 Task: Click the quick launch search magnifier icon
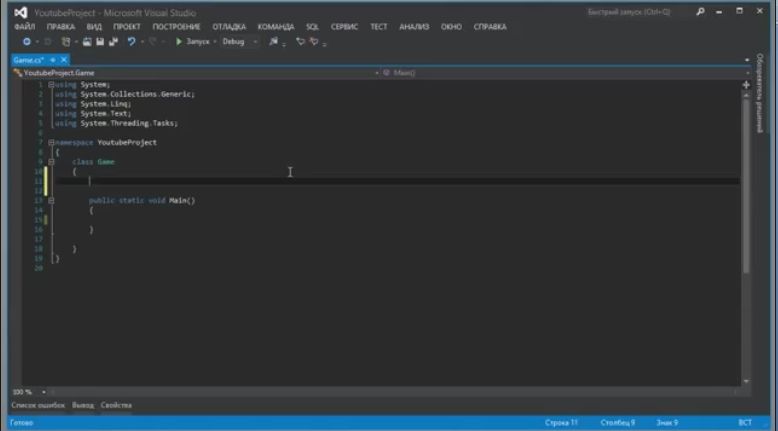click(x=700, y=11)
